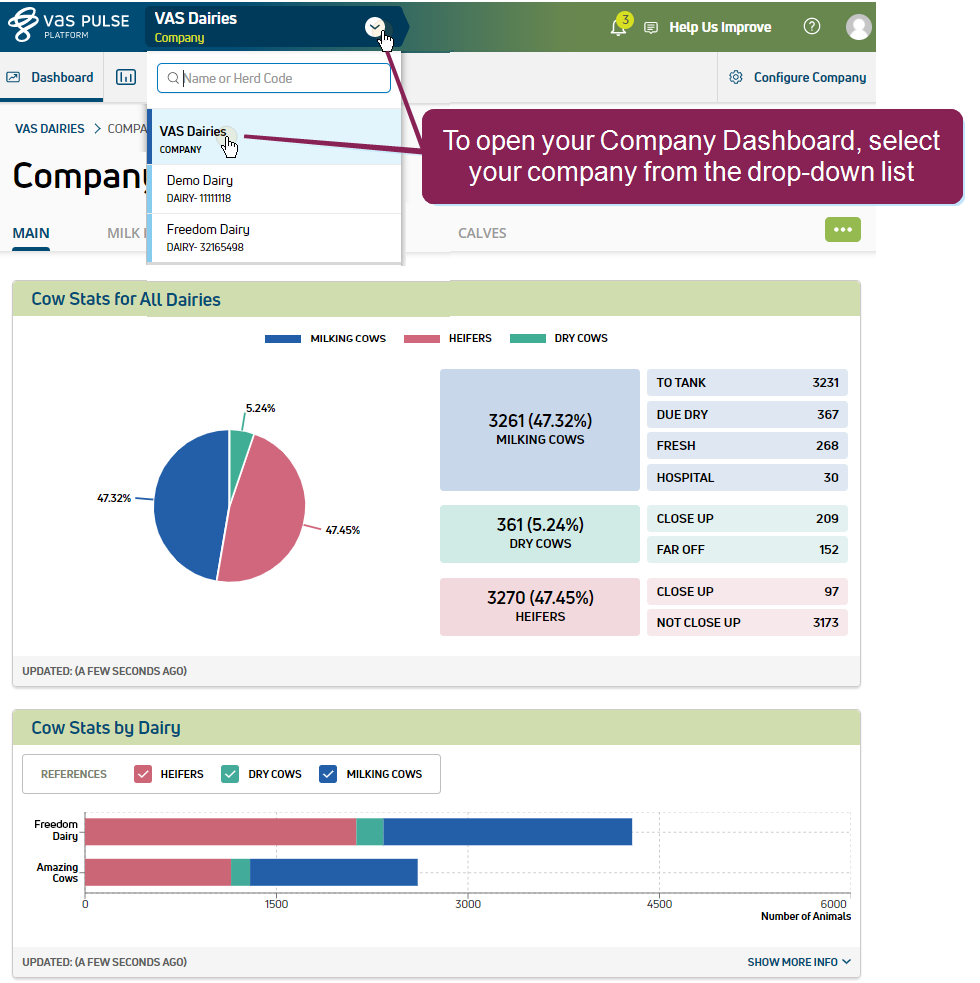This screenshot has height=983, width=980.
Task: Click the blue Milking Cows legend swatch
Action: pos(283,339)
